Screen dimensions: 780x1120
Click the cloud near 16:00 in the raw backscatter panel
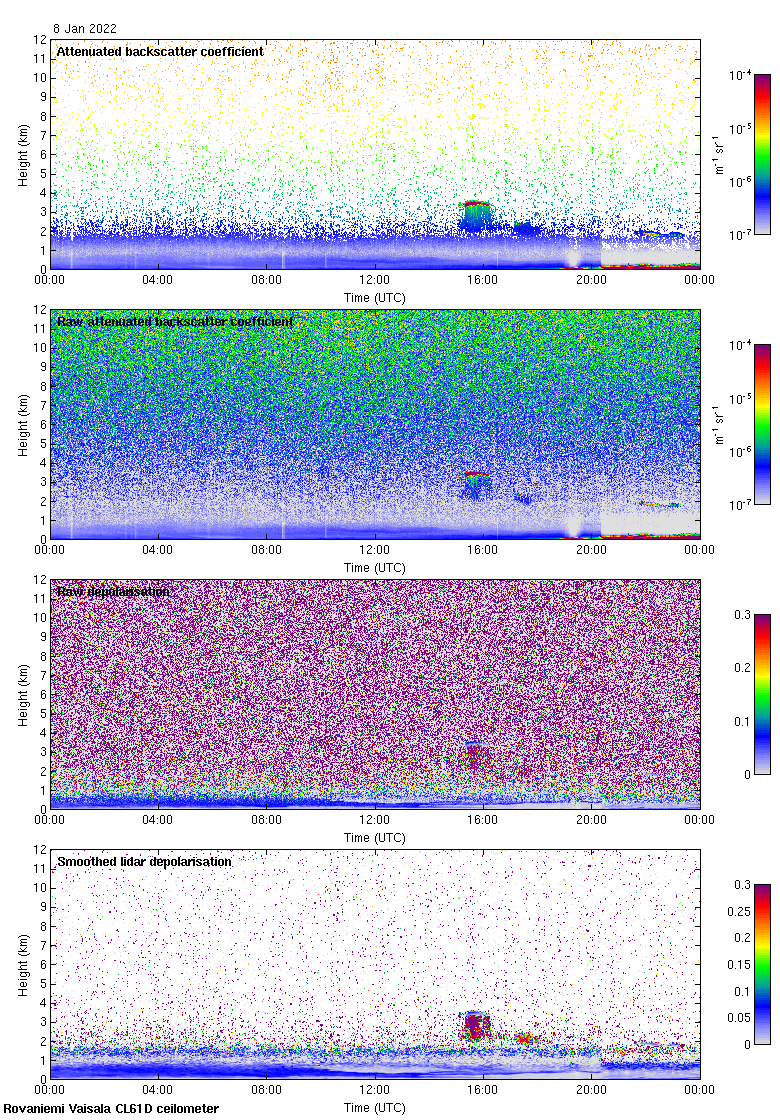[x=476, y=484]
